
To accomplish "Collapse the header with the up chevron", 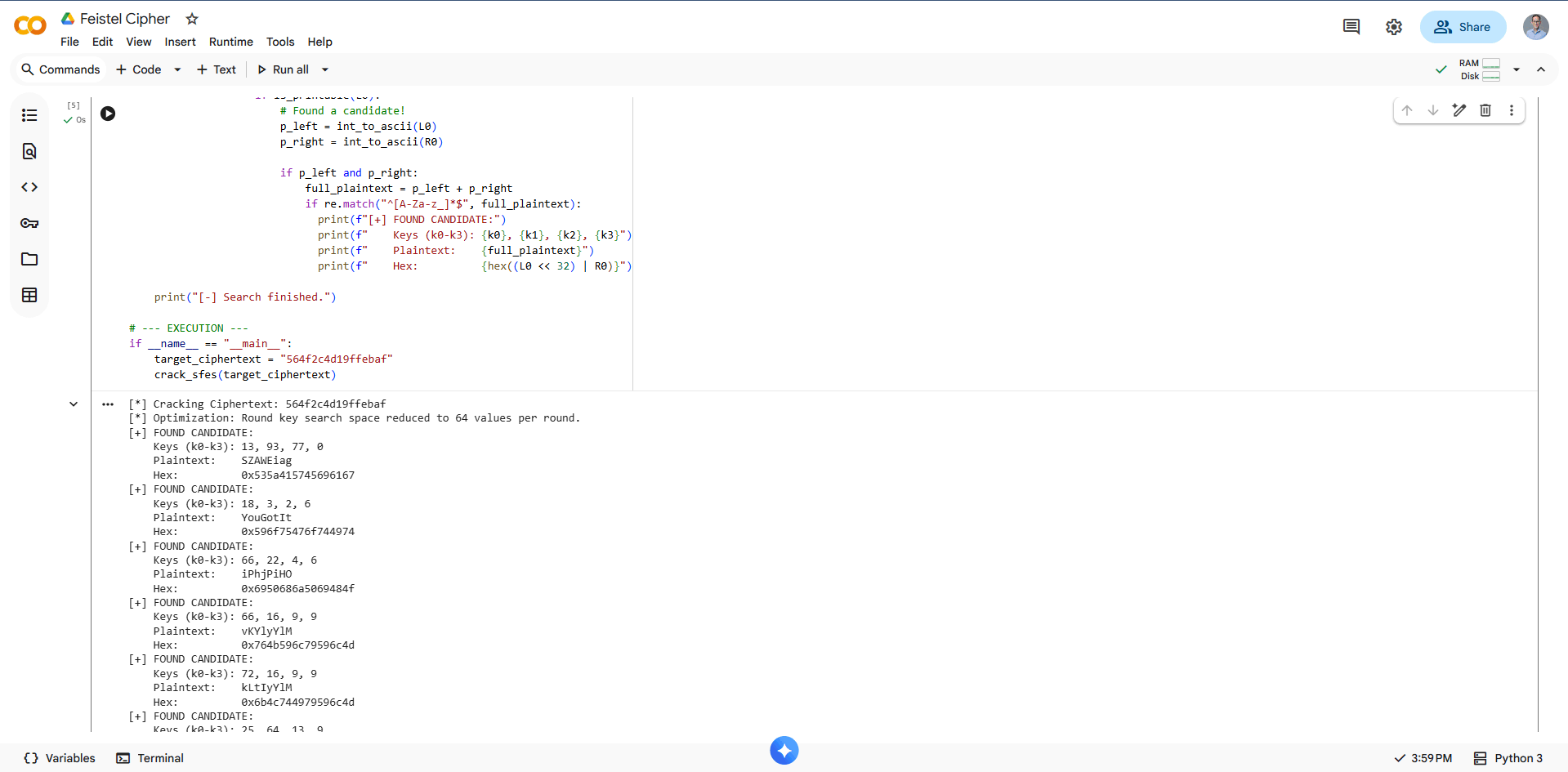I will coord(1541,69).
